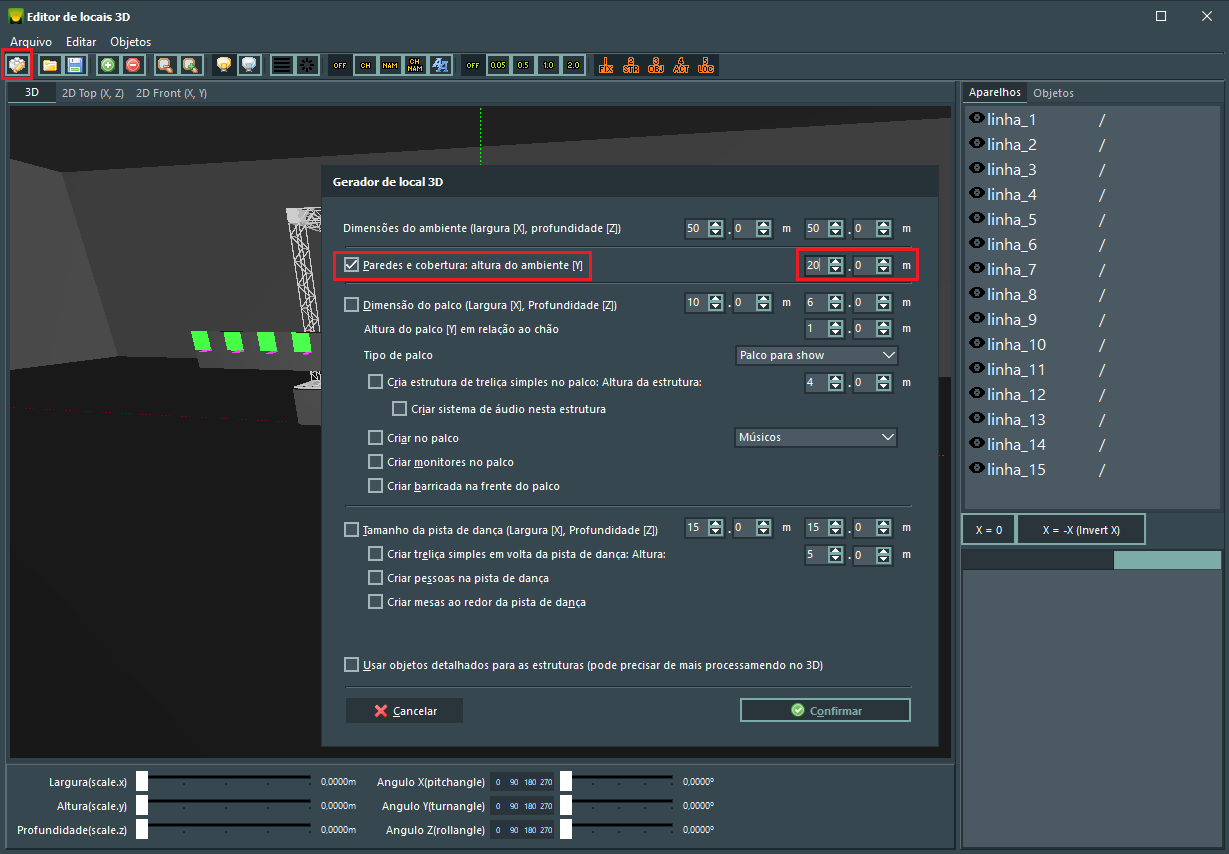Select the orange 1 FIX toolbar icon
The image size is (1229, 854).
pyautogui.click(x=605, y=65)
